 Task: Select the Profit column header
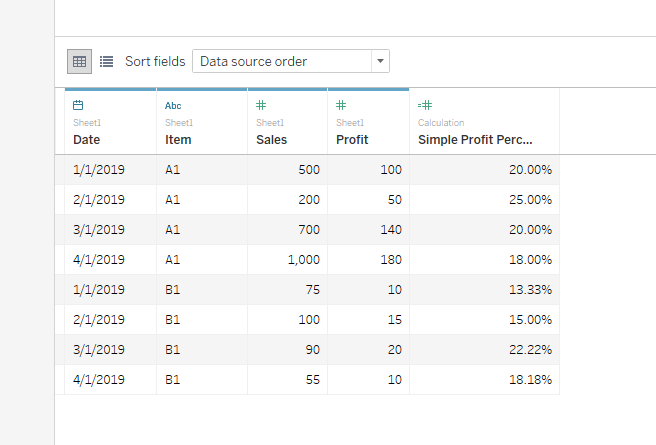352,140
